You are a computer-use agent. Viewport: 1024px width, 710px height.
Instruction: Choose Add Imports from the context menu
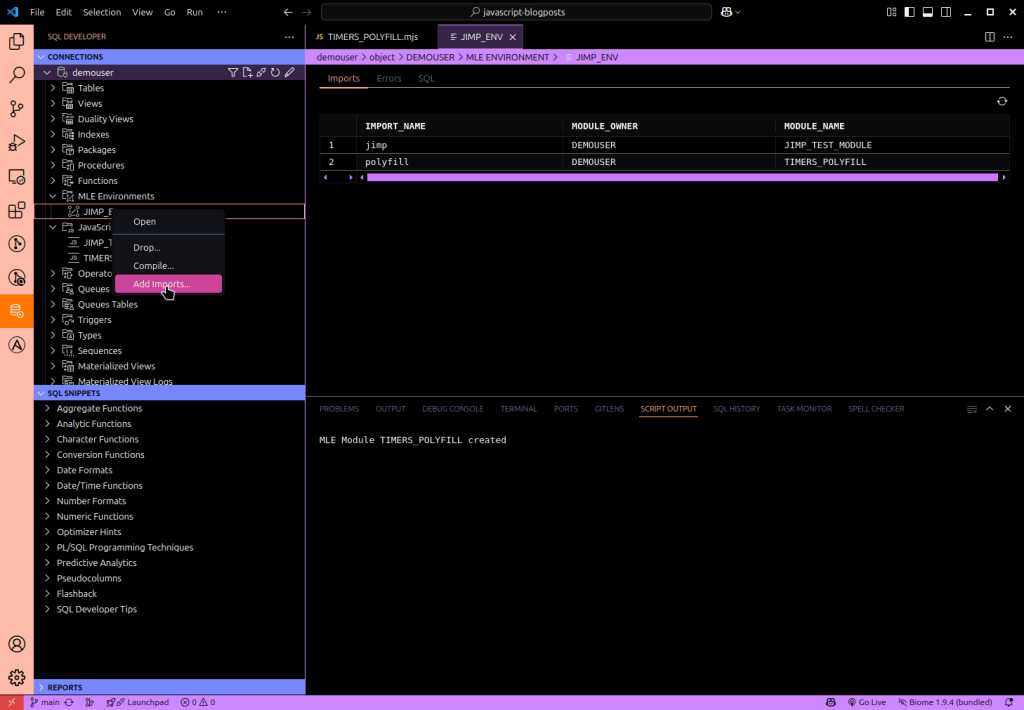click(161, 284)
